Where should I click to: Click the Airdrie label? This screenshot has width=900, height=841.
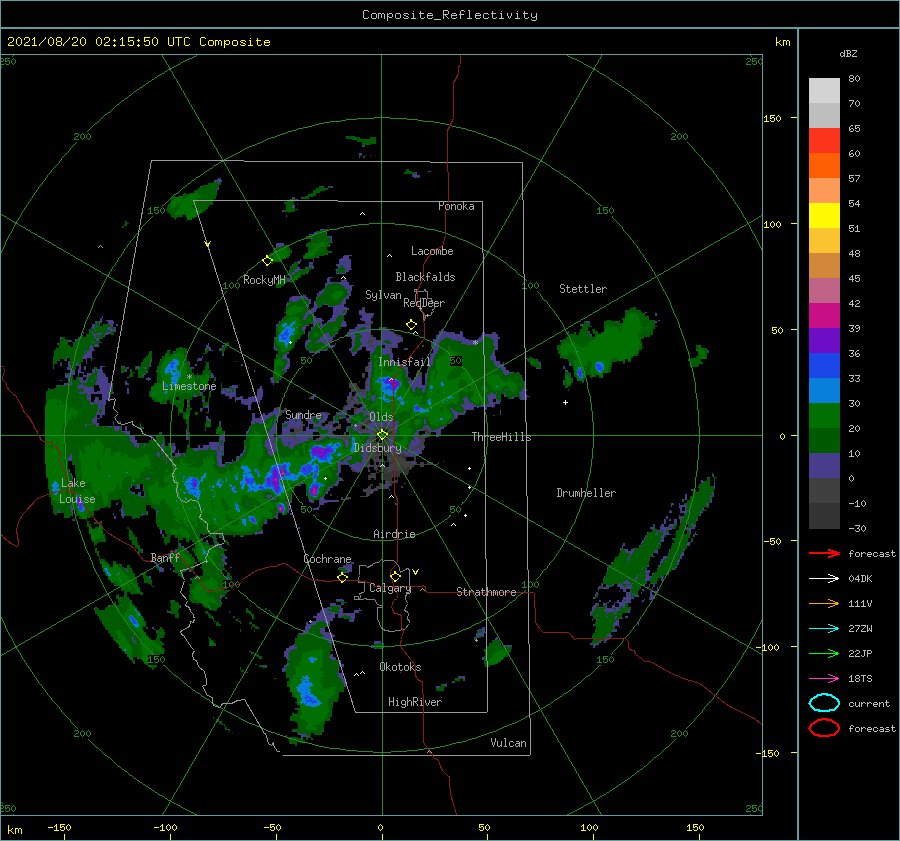point(394,534)
